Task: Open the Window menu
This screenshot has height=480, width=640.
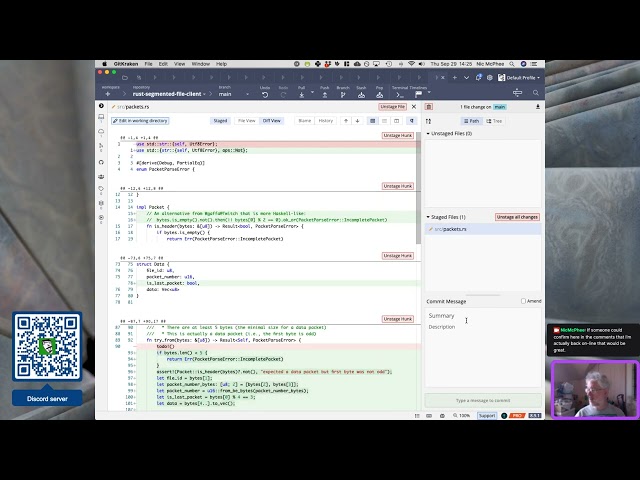Action: (x=201, y=64)
